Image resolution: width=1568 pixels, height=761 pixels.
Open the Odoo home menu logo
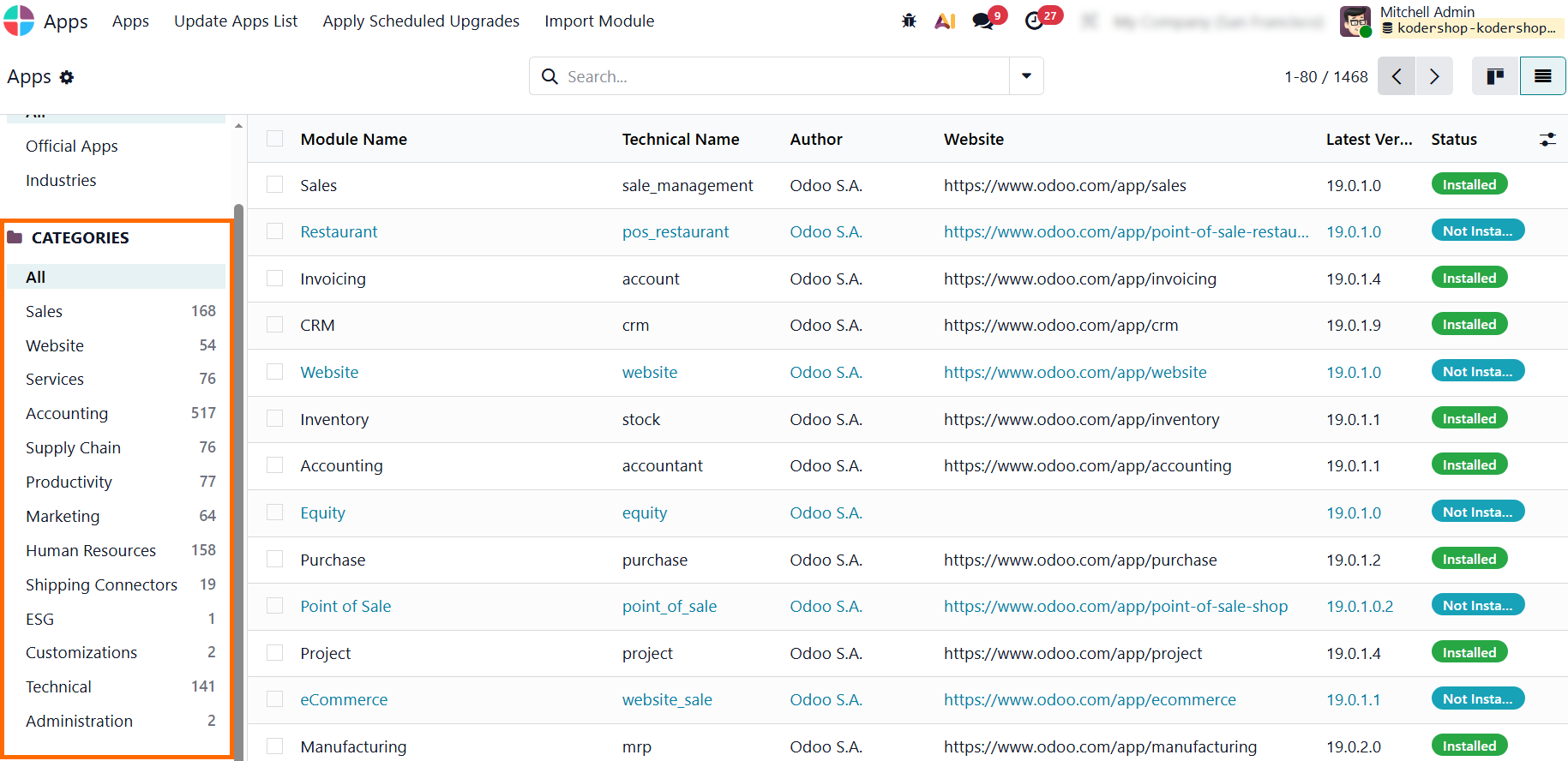[19, 21]
